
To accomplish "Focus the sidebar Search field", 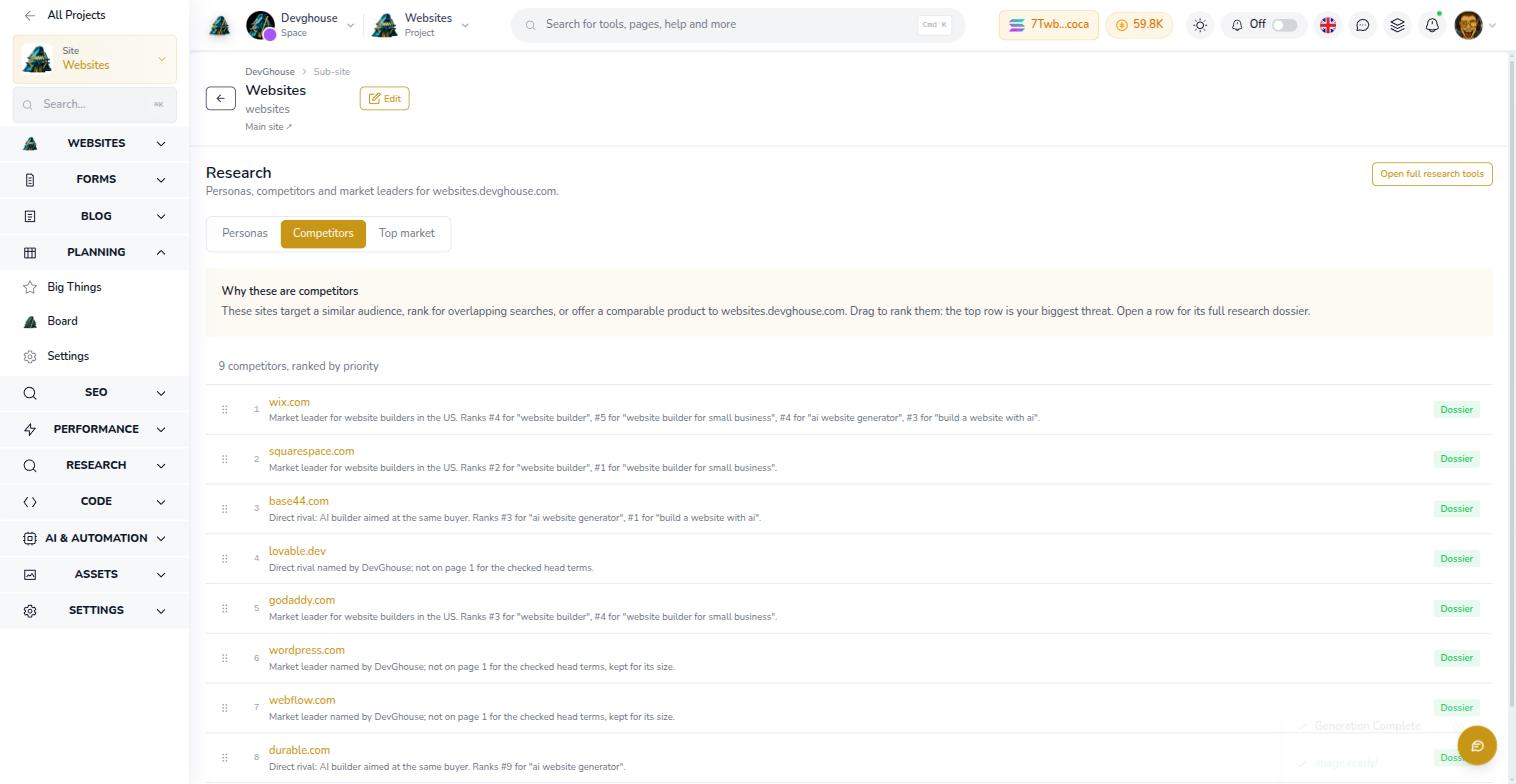I will click(95, 104).
